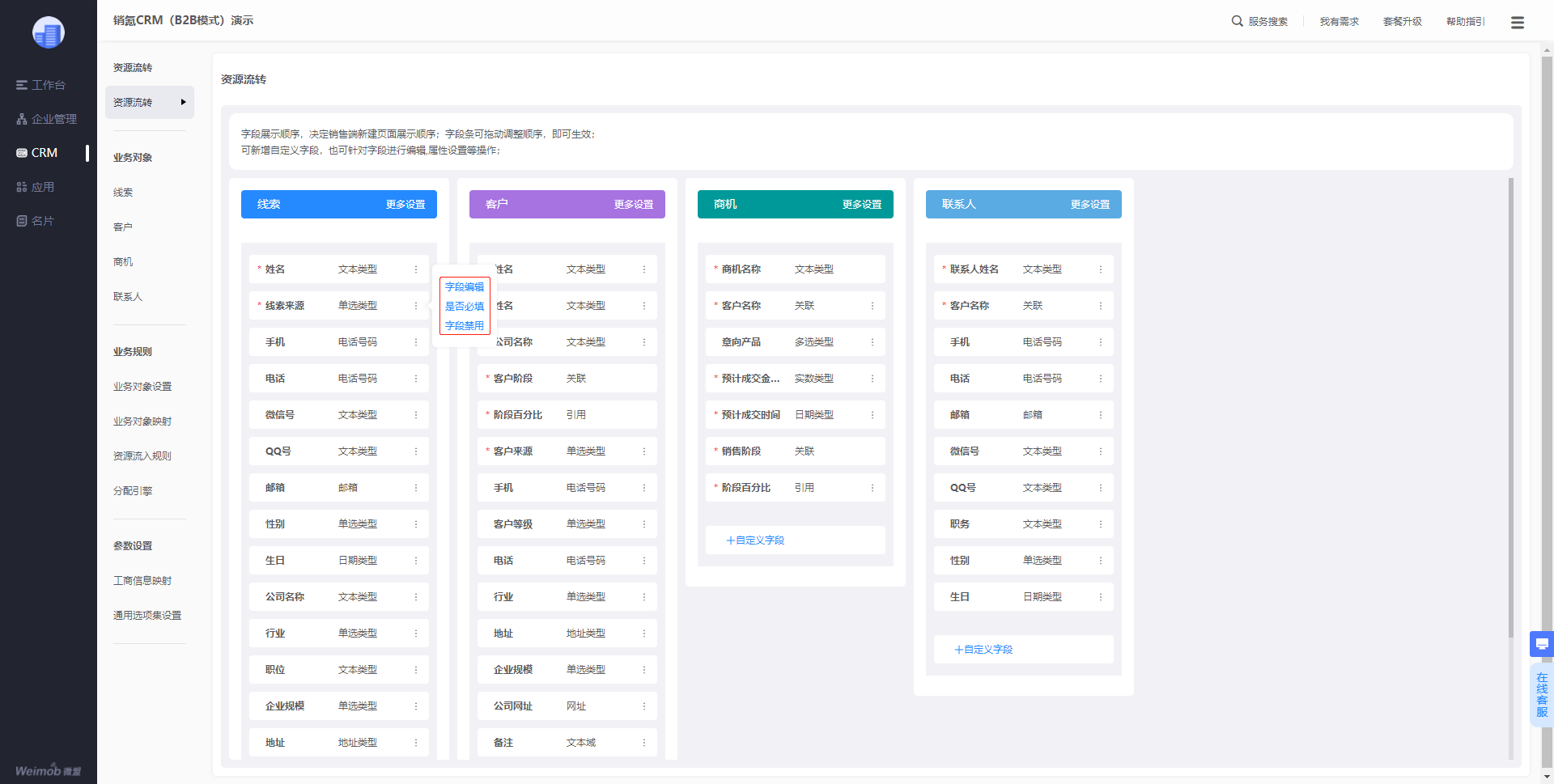Image resolution: width=1554 pixels, height=784 pixels.
Task: Select the 企业规模 row in 线索
Action: (338, 706)
